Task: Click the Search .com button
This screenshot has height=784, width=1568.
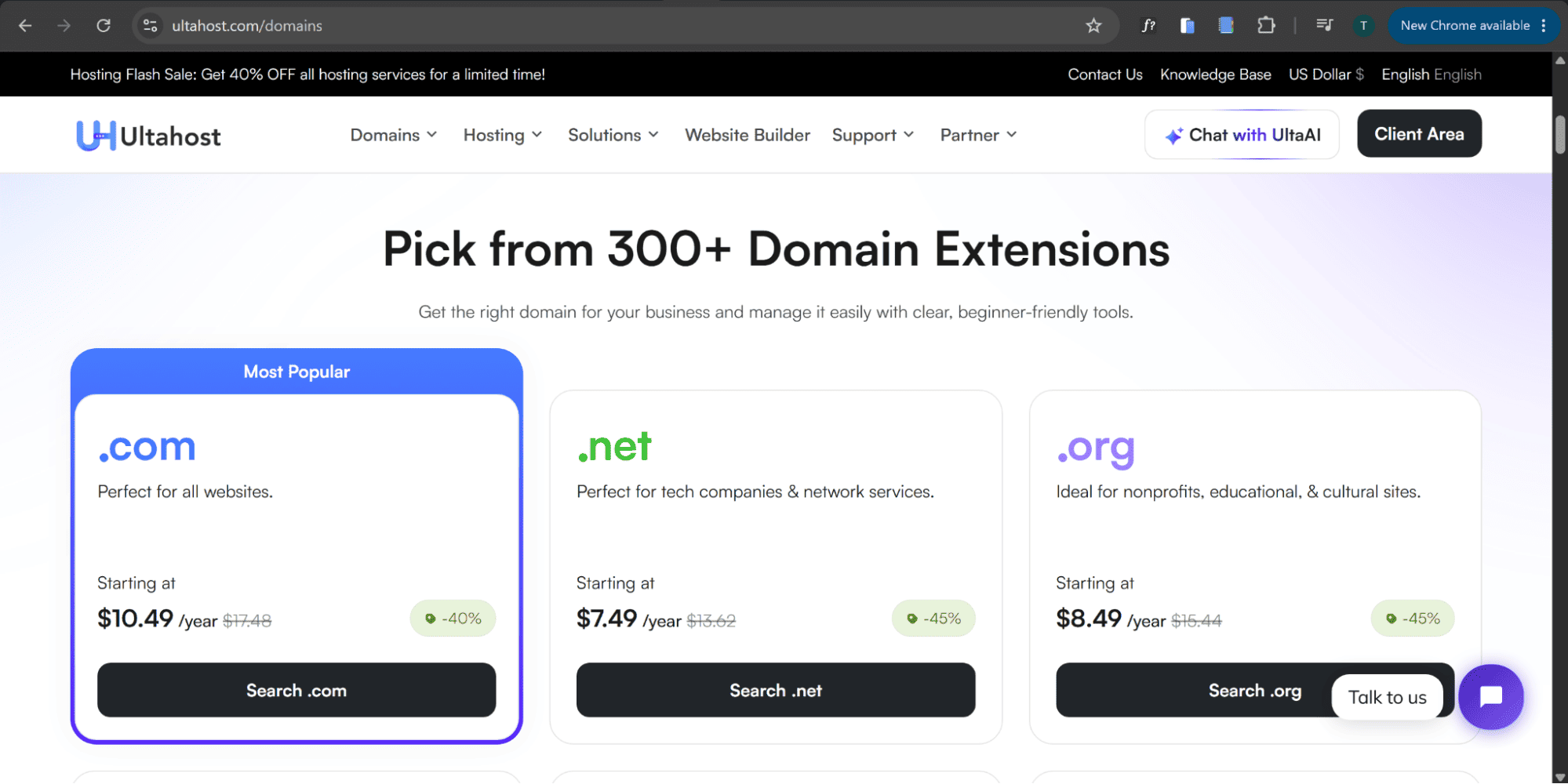Action: click(297, 690)
